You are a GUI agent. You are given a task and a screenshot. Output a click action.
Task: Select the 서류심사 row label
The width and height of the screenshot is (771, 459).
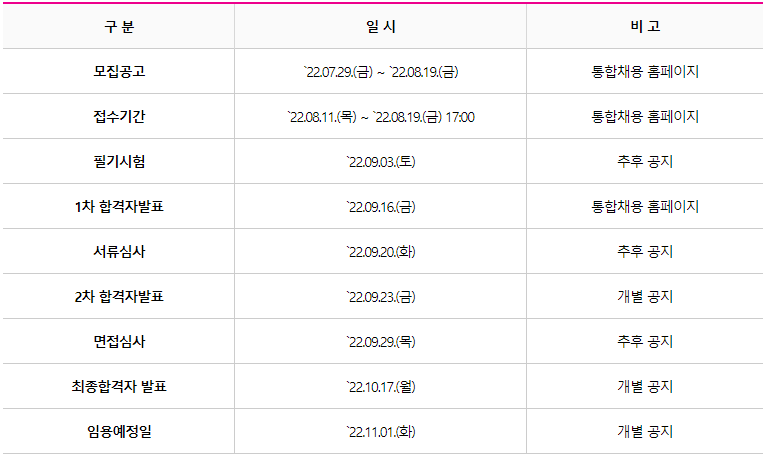tap(119, 252)
